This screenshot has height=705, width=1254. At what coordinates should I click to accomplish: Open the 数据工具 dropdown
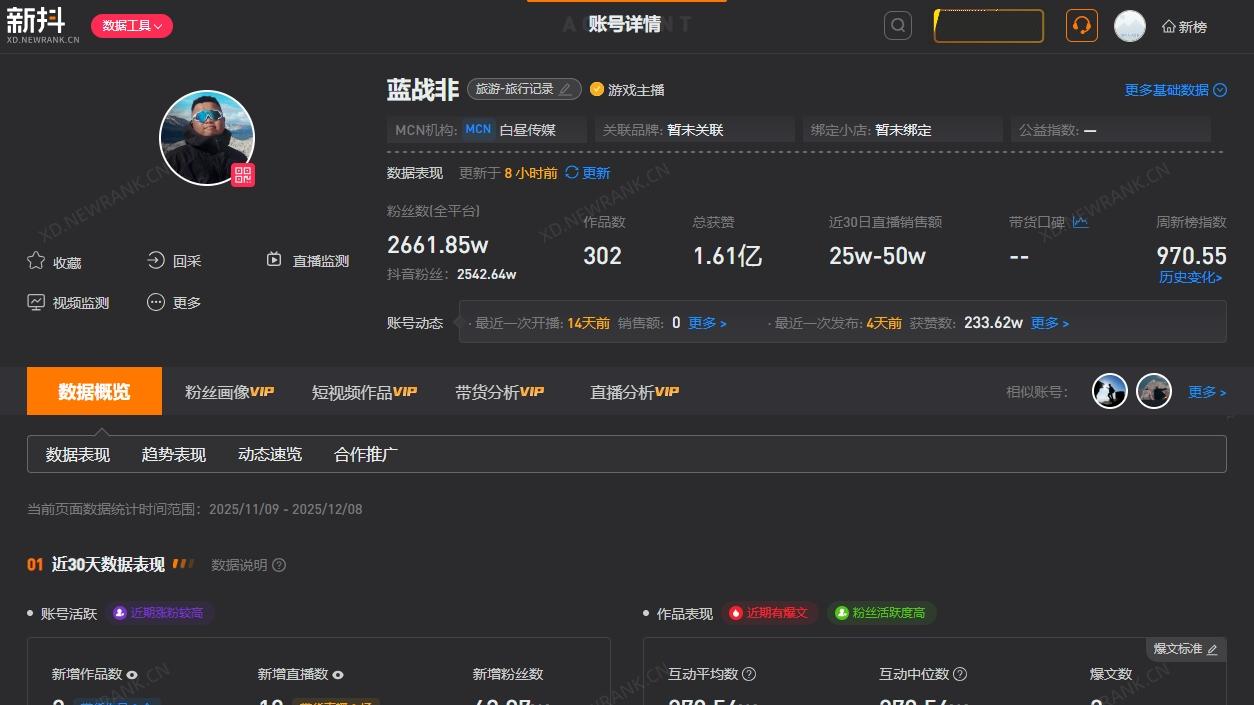[131, 25]
